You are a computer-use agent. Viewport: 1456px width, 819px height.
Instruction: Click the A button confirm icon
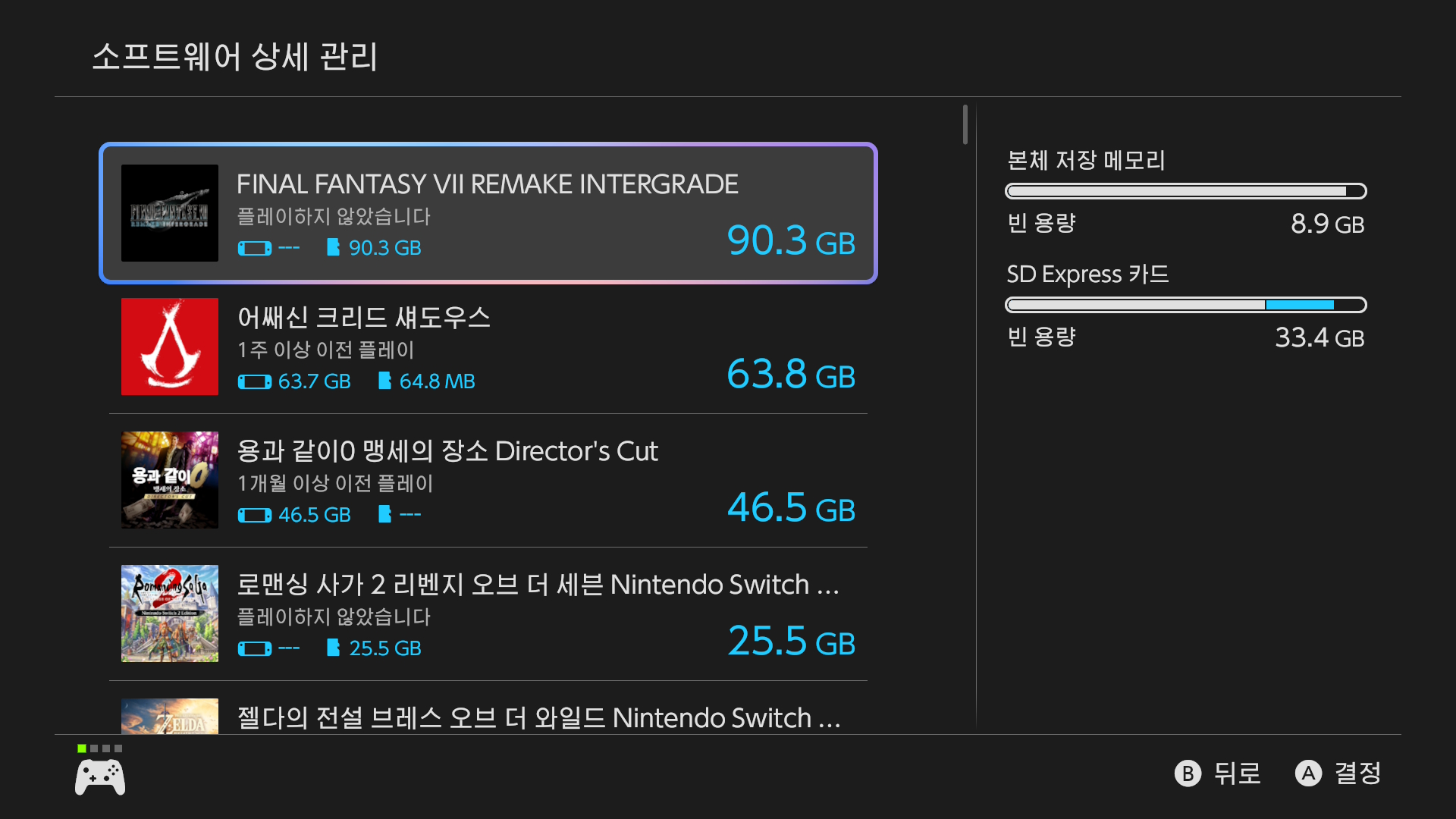coord(1308,773)
